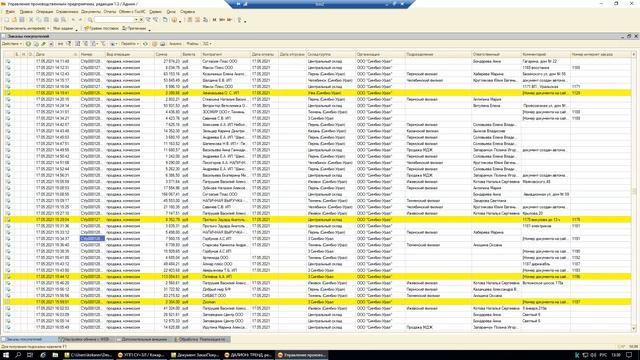Click the Print icon in main toolbar
Viewport: 640px width, 360px height.
coord(56,20)
